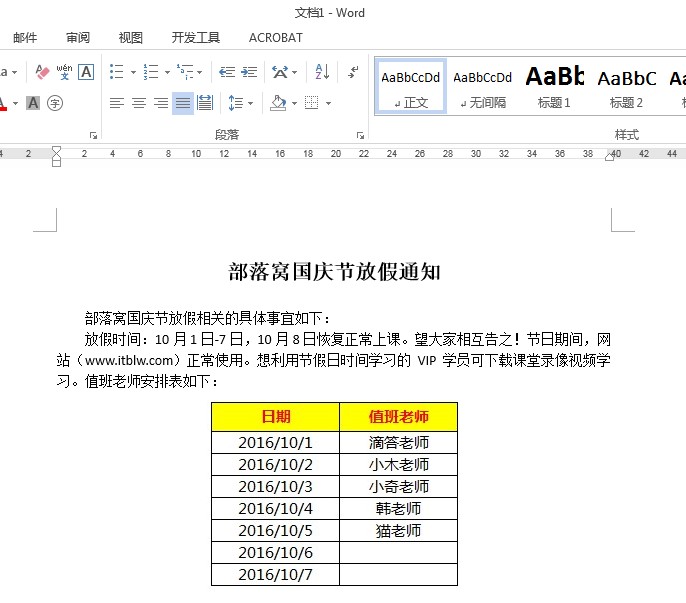Click the 2016/10/3 date cell
This screenshot has height=603, width=686.
pyautogui.click(x=276, y=487)
